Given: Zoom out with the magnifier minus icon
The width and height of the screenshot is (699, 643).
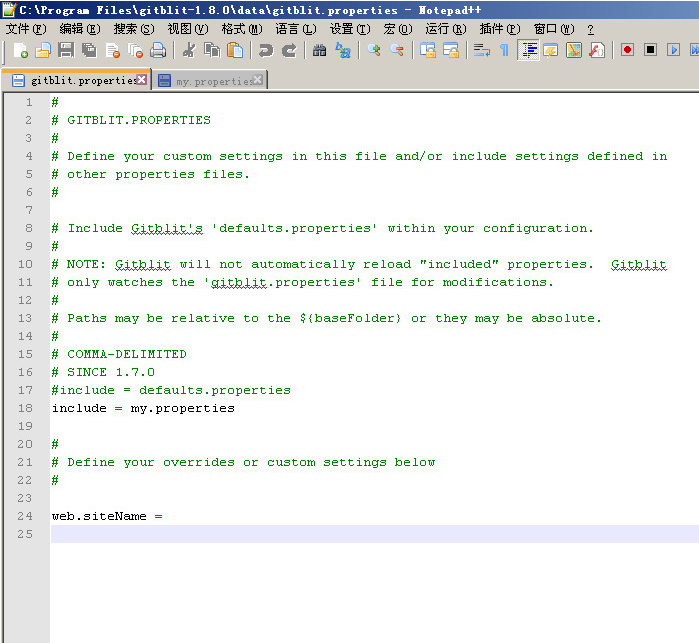Looking at the screenshot, I should click(397, 50).
